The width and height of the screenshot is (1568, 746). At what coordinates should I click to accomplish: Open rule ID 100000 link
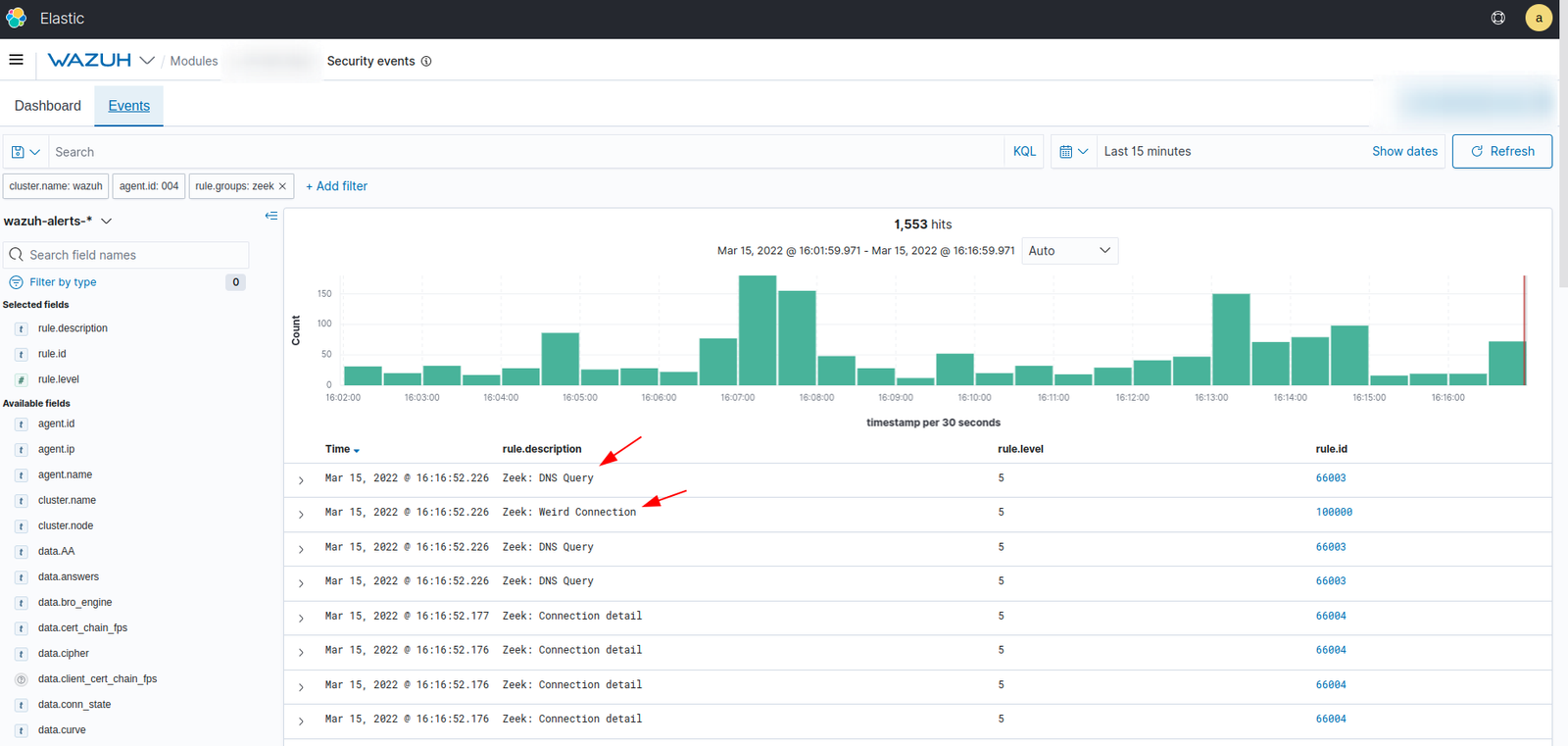tap(1334, 513)
